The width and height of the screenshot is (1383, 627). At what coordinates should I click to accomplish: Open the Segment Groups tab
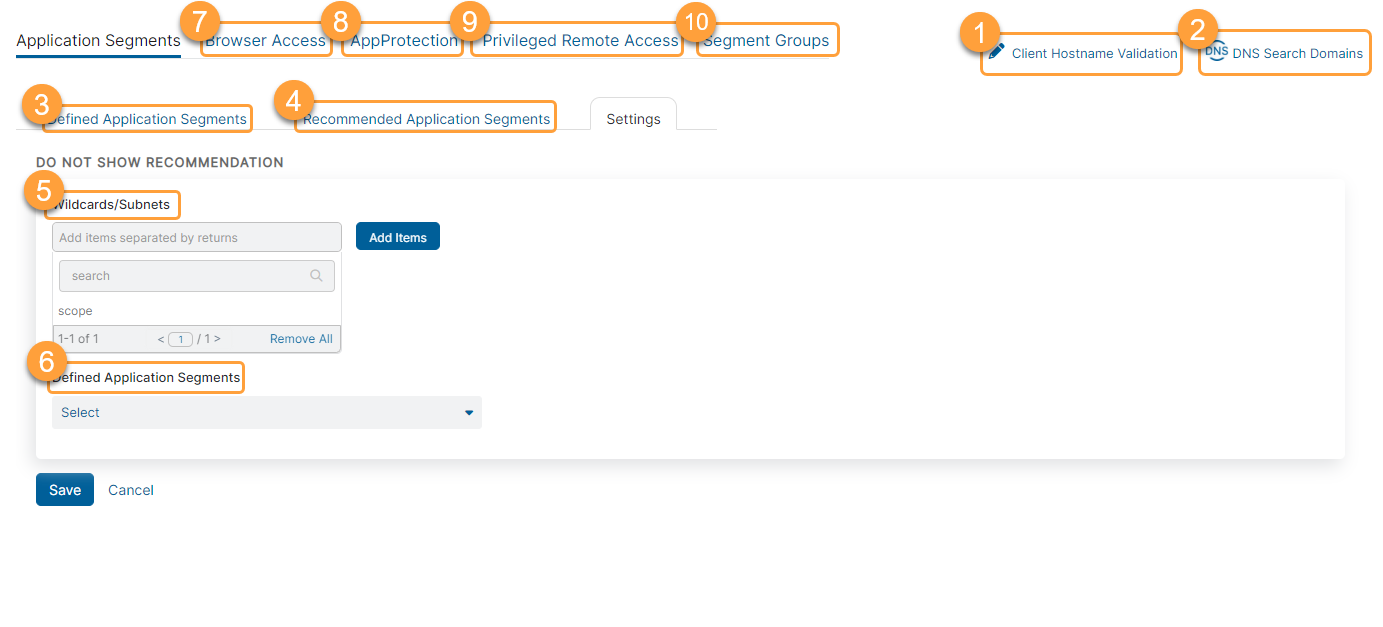pyautogui.click(x=767, y=40)
